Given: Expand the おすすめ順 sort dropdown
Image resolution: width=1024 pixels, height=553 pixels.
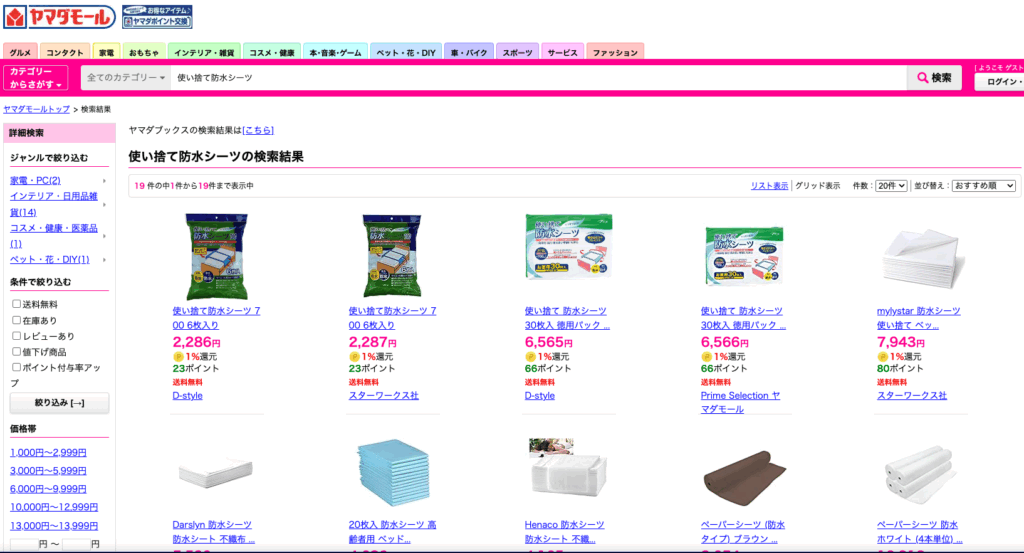Looking at the screenshot, I should click(984, 185).
